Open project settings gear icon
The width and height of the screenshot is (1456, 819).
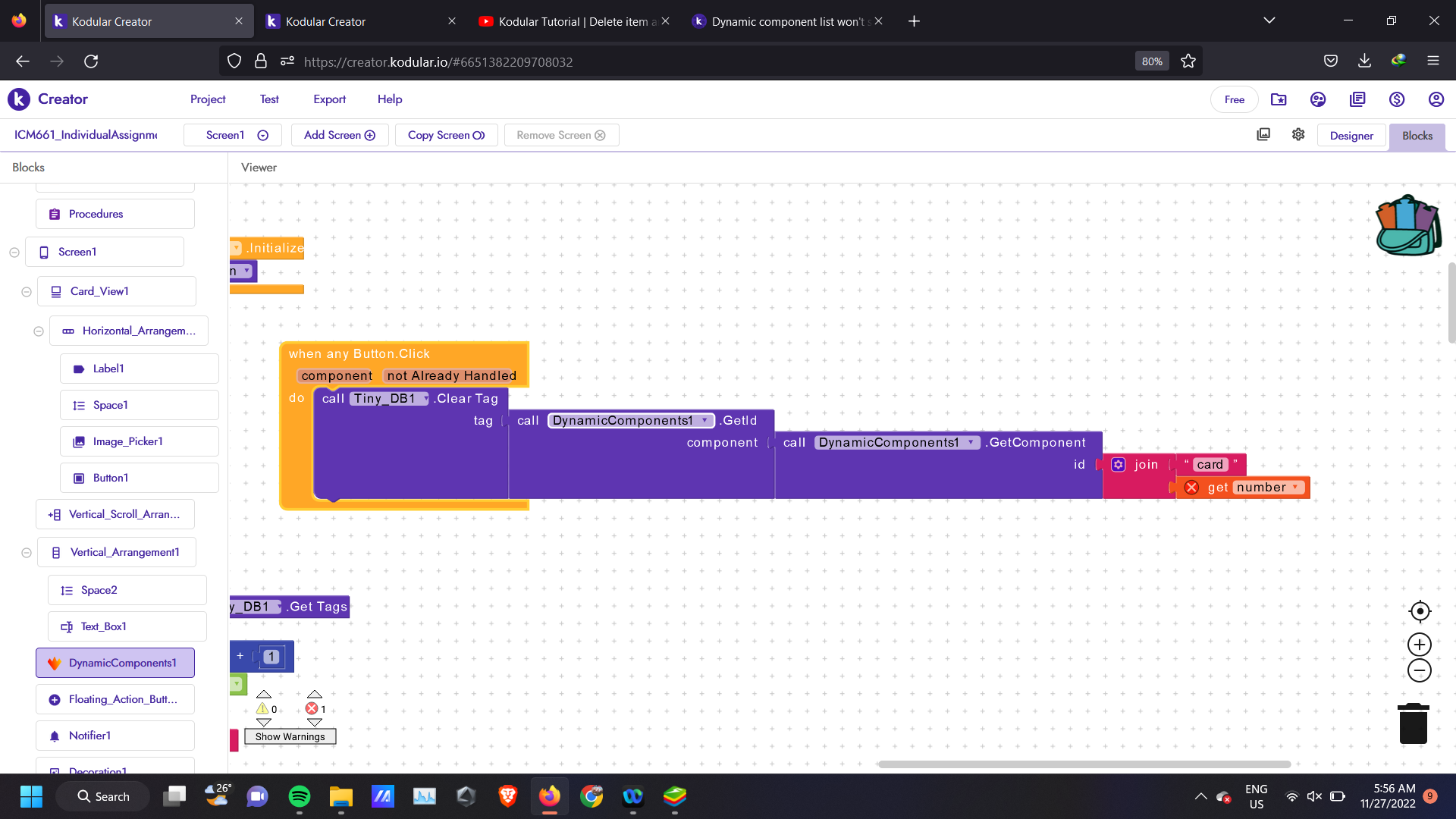pyautogui.click(x=1298, y=134)
